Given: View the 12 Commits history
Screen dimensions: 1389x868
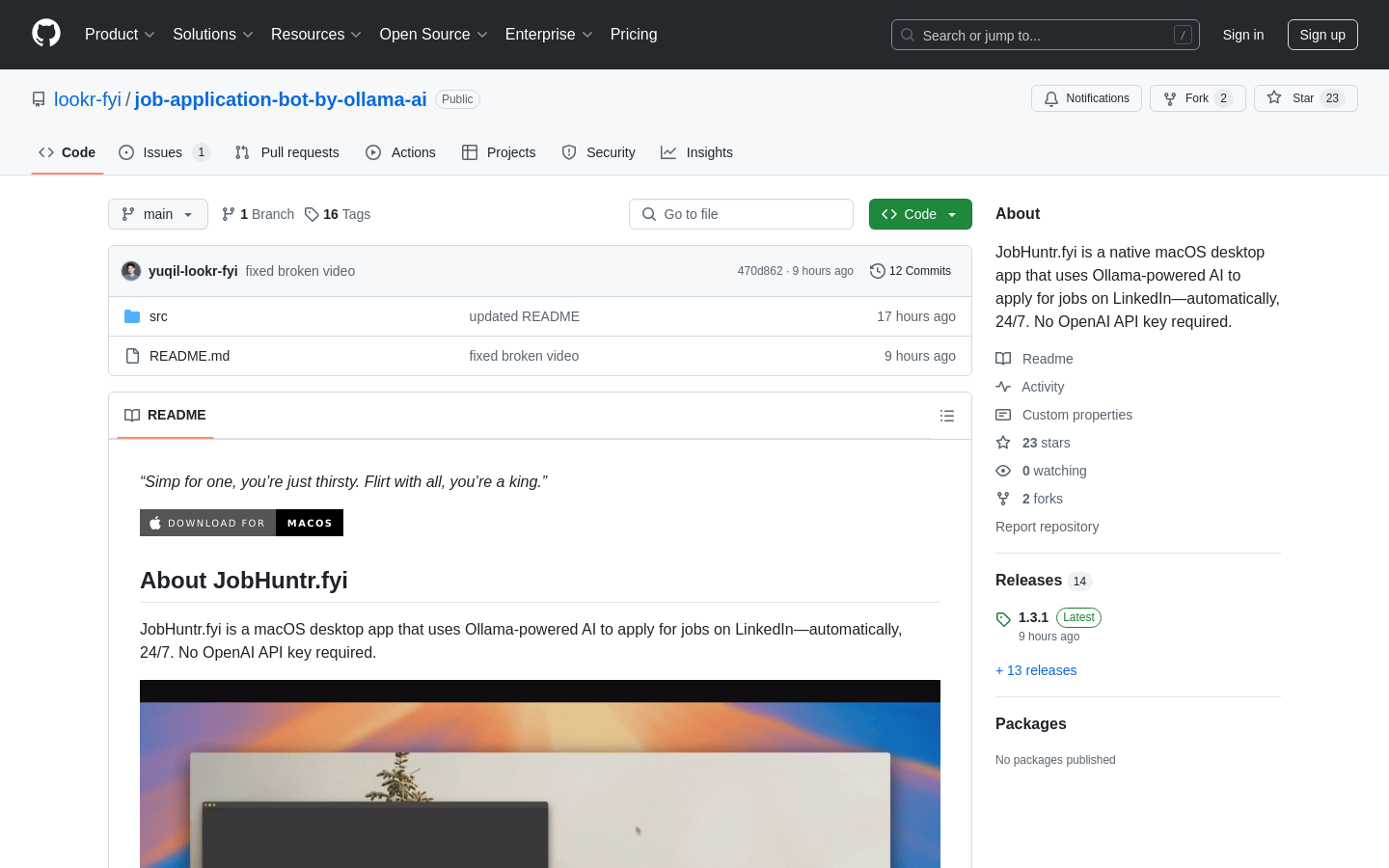Looking at the screenshot, I should [911, 271].
